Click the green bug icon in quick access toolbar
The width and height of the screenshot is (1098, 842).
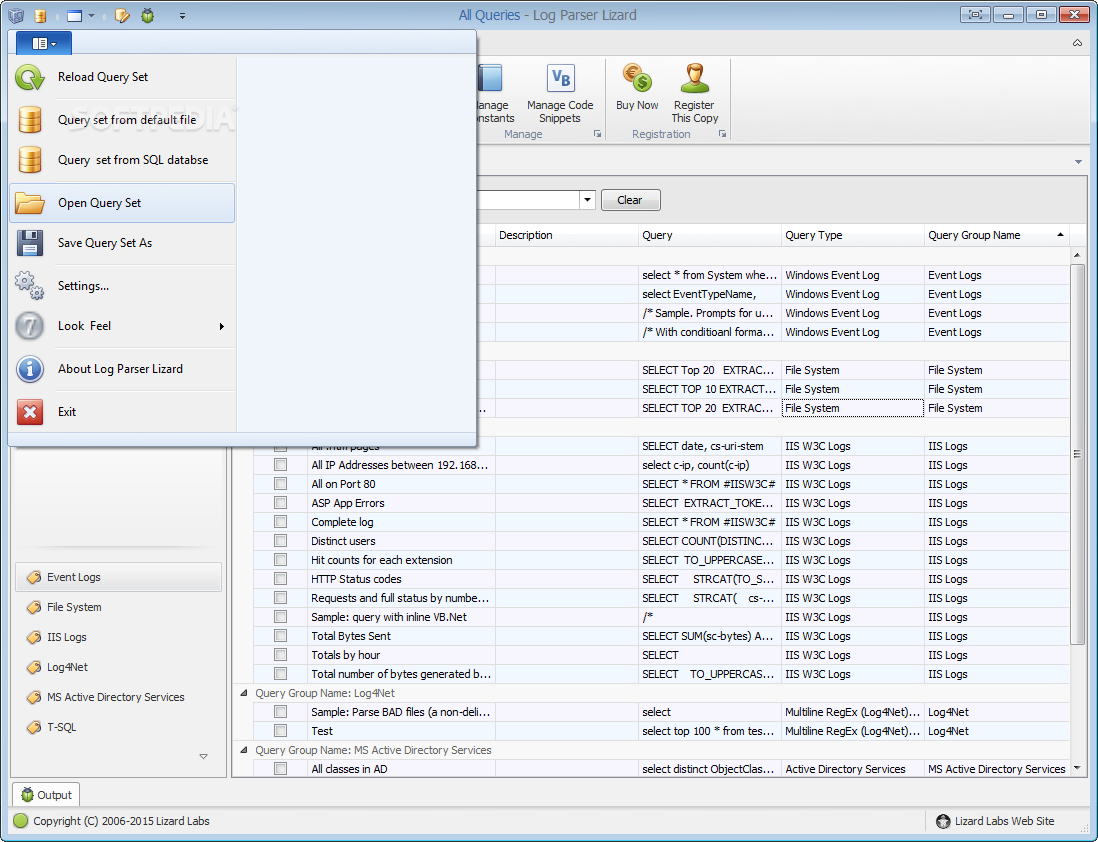(x=147, y=15)
